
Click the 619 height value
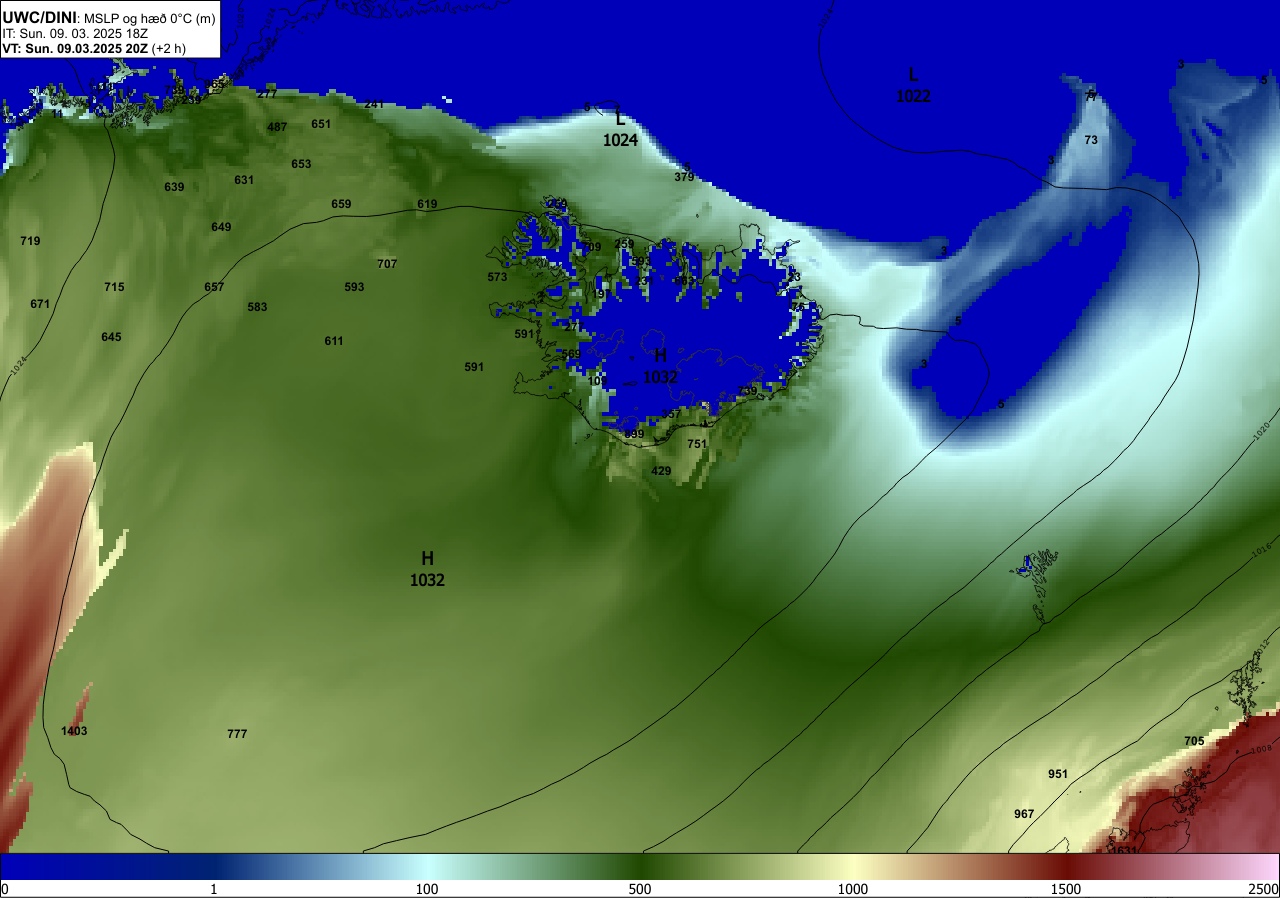tap(427, 204)
